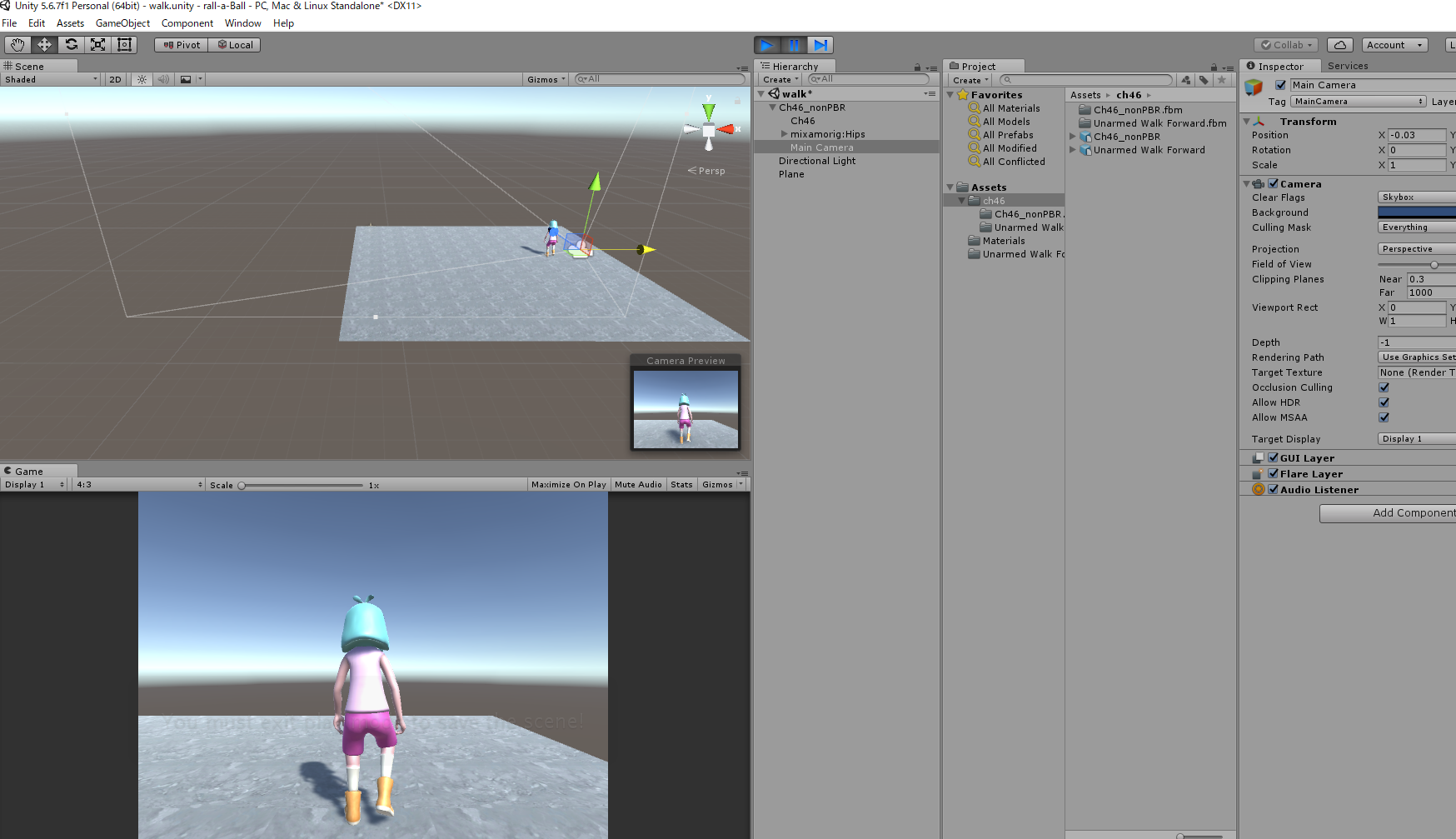Click the Step frame button
1456x839 pixels.
click(x=820, y=45)
